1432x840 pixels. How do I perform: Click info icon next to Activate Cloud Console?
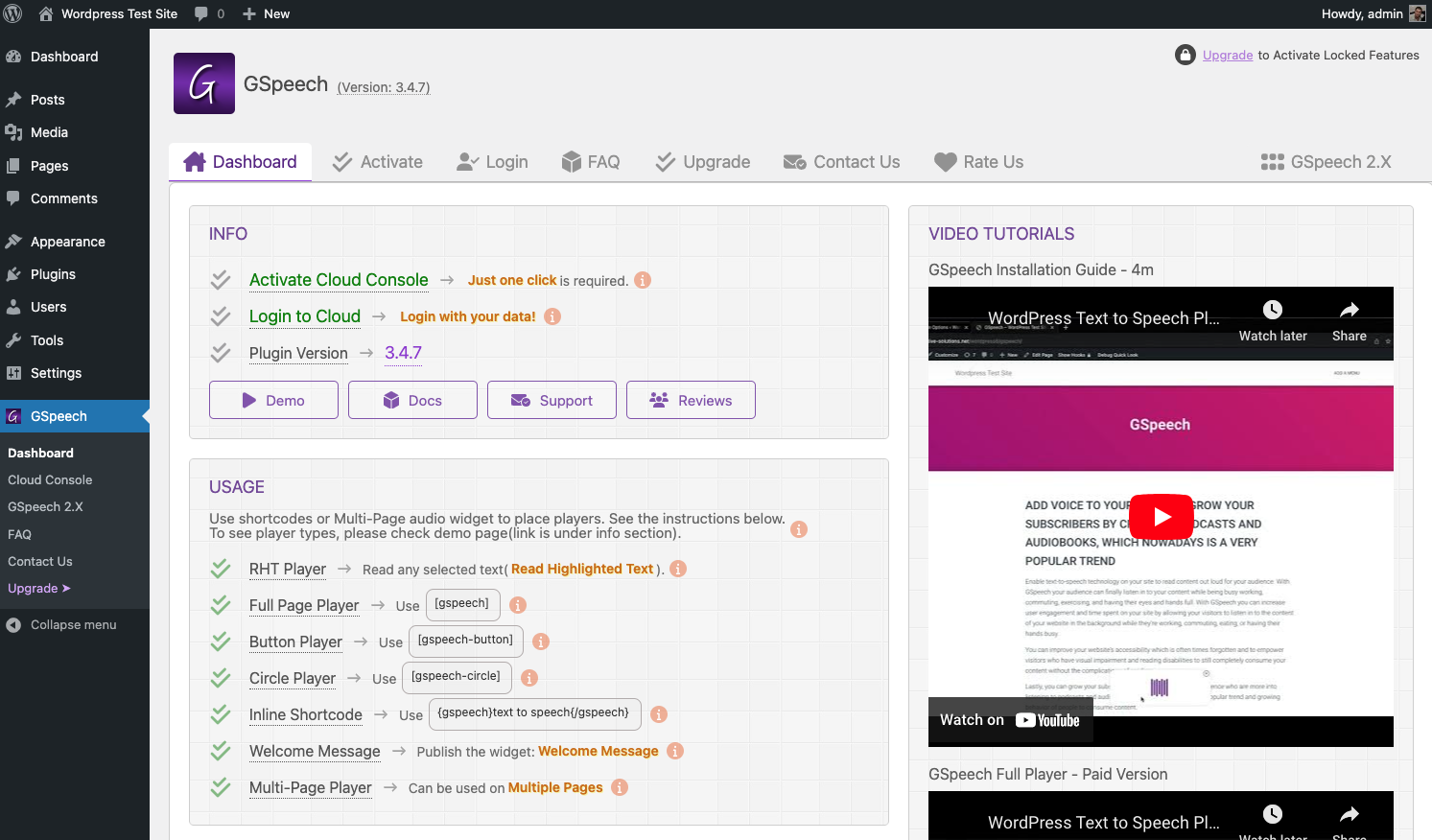tap(643, 280)
